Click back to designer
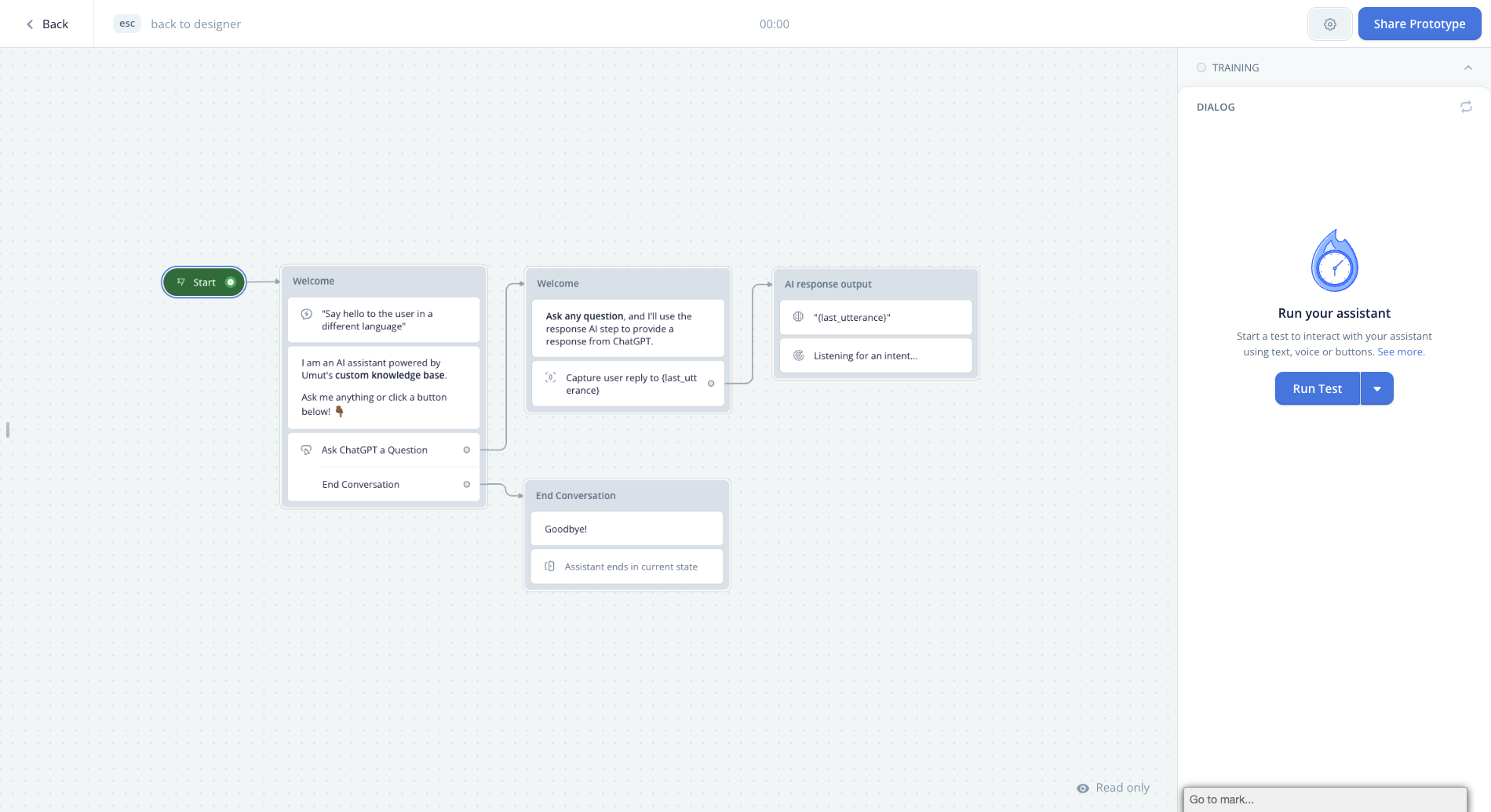This screenshot has height=812, width=1491. (x=195, y=24)
